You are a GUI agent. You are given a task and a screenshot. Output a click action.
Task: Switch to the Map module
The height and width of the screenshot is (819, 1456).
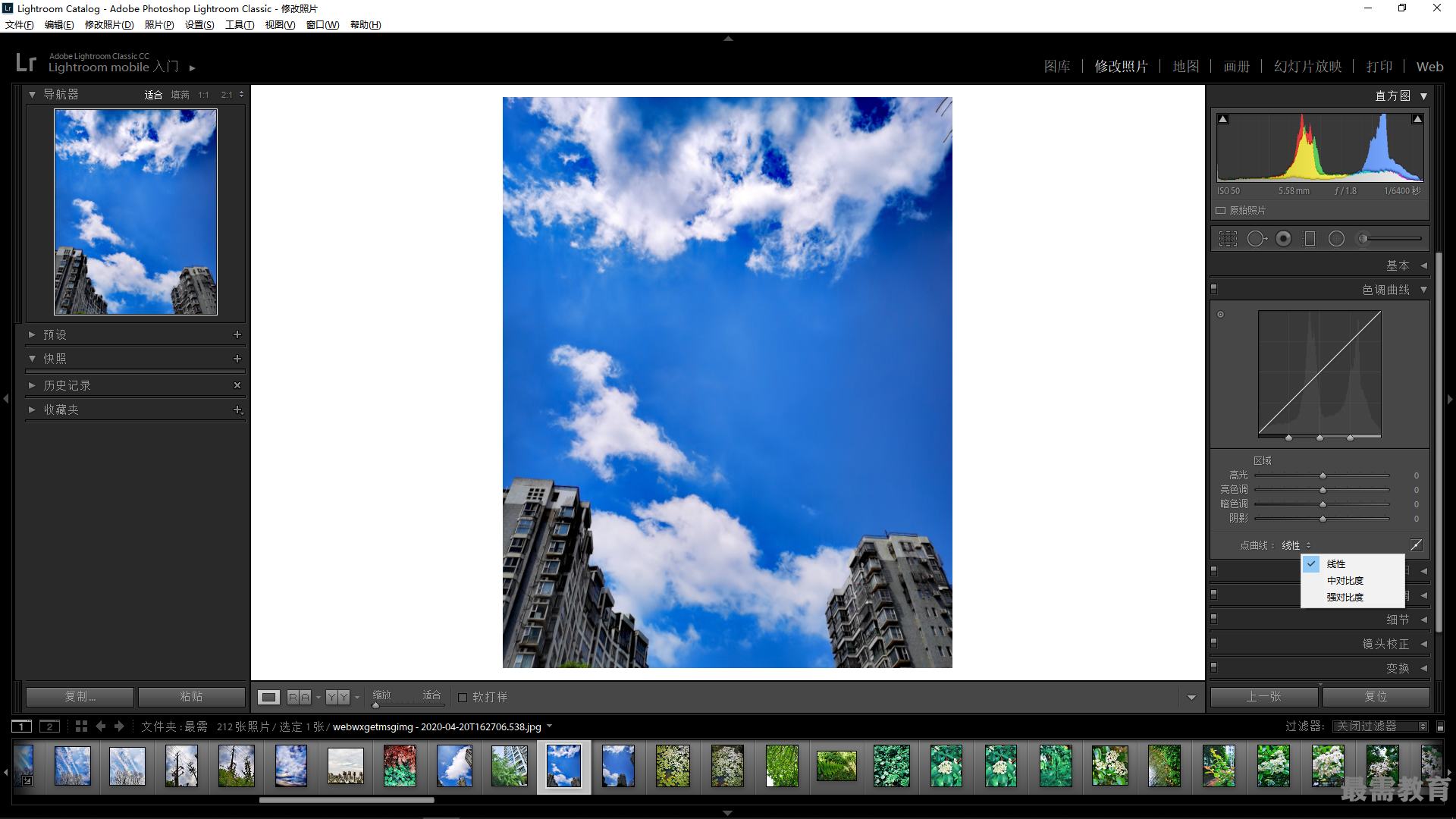click(1186, 67)
